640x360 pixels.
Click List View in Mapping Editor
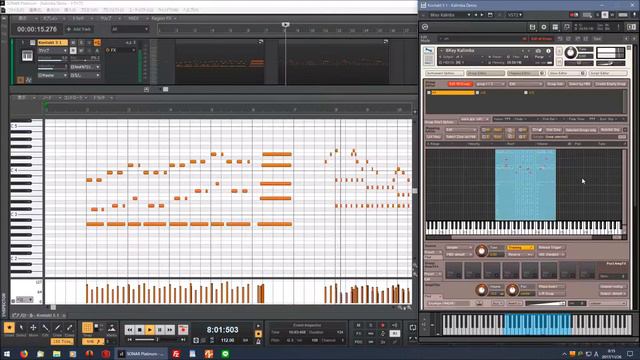pos(434,137)
